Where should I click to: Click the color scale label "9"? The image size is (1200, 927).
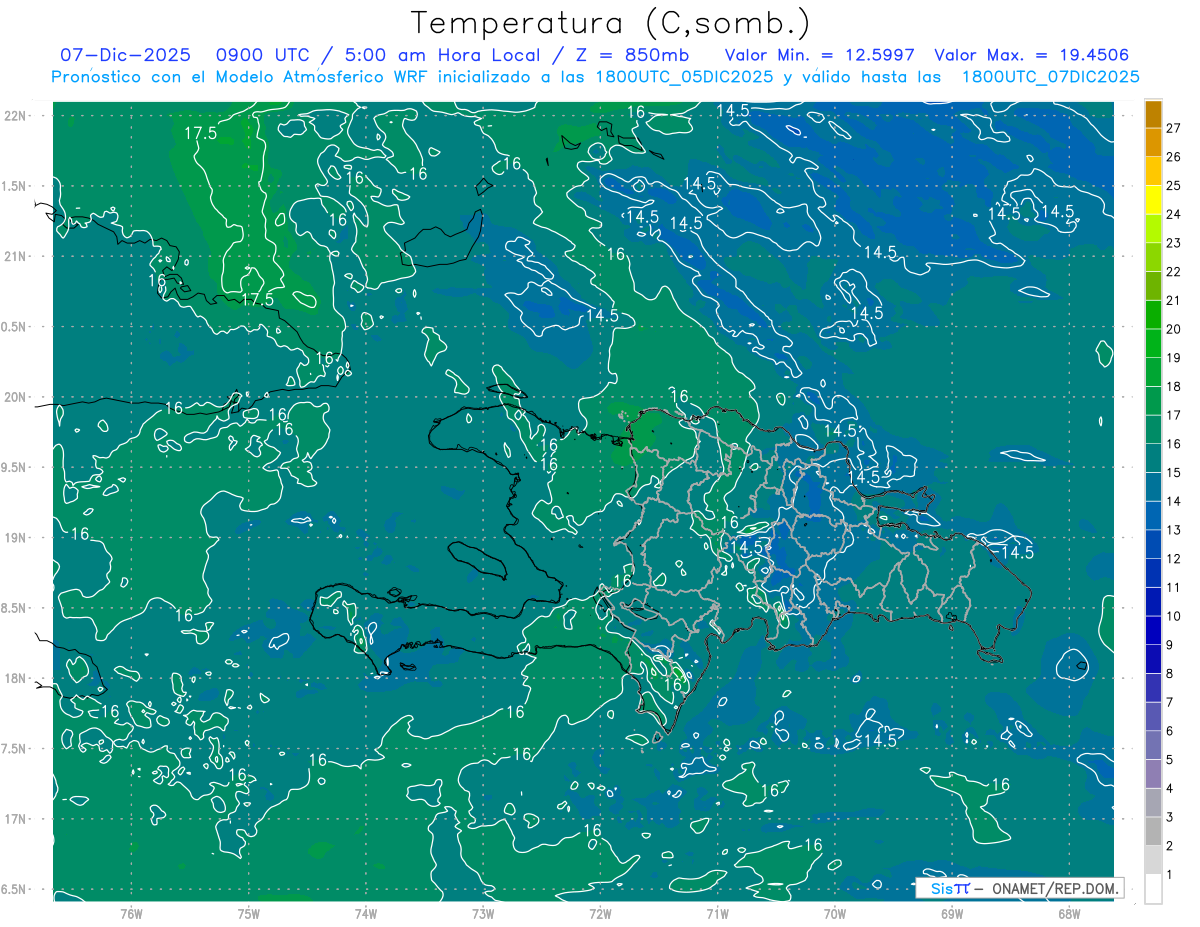coord(1170,645)
